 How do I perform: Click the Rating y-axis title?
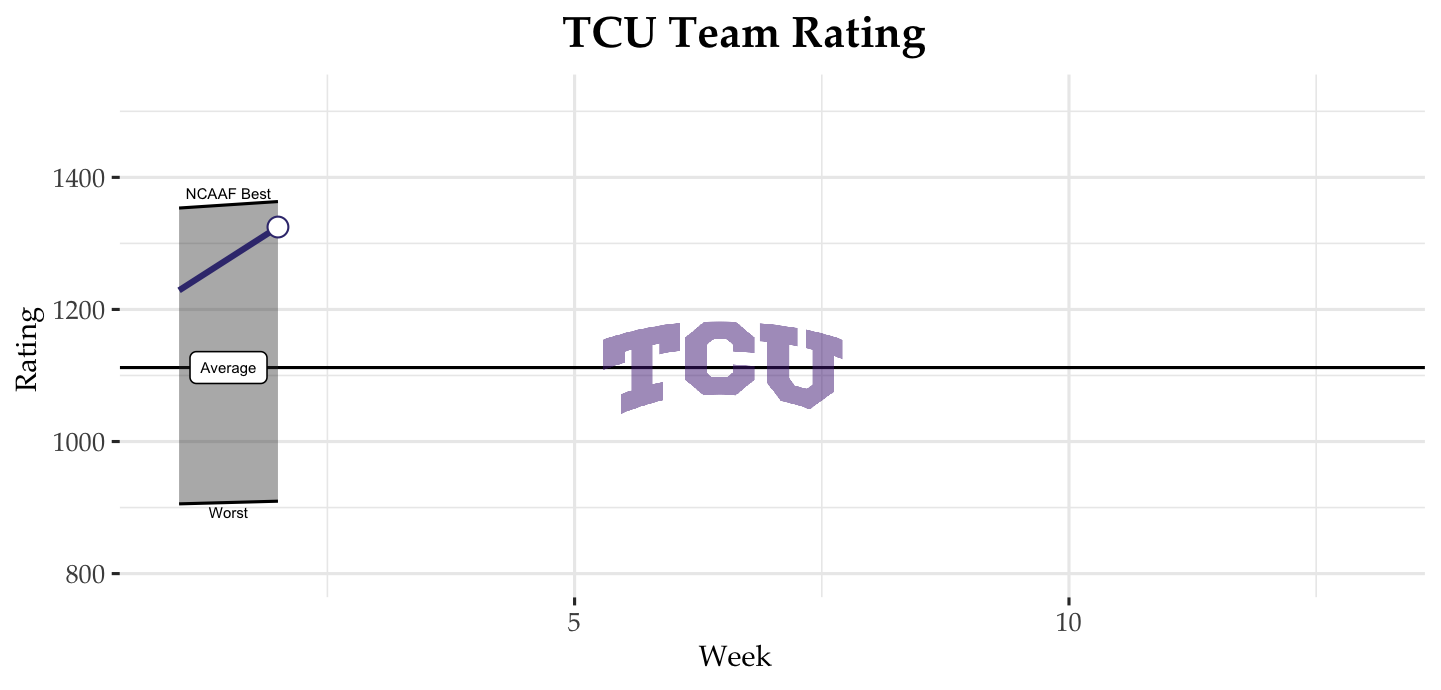point(27,348)
